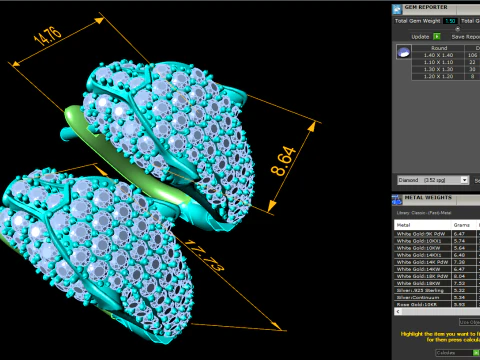
Task: Click the Total Gem Weight value field
Action: pyautogui.click(x=450, y=21)
